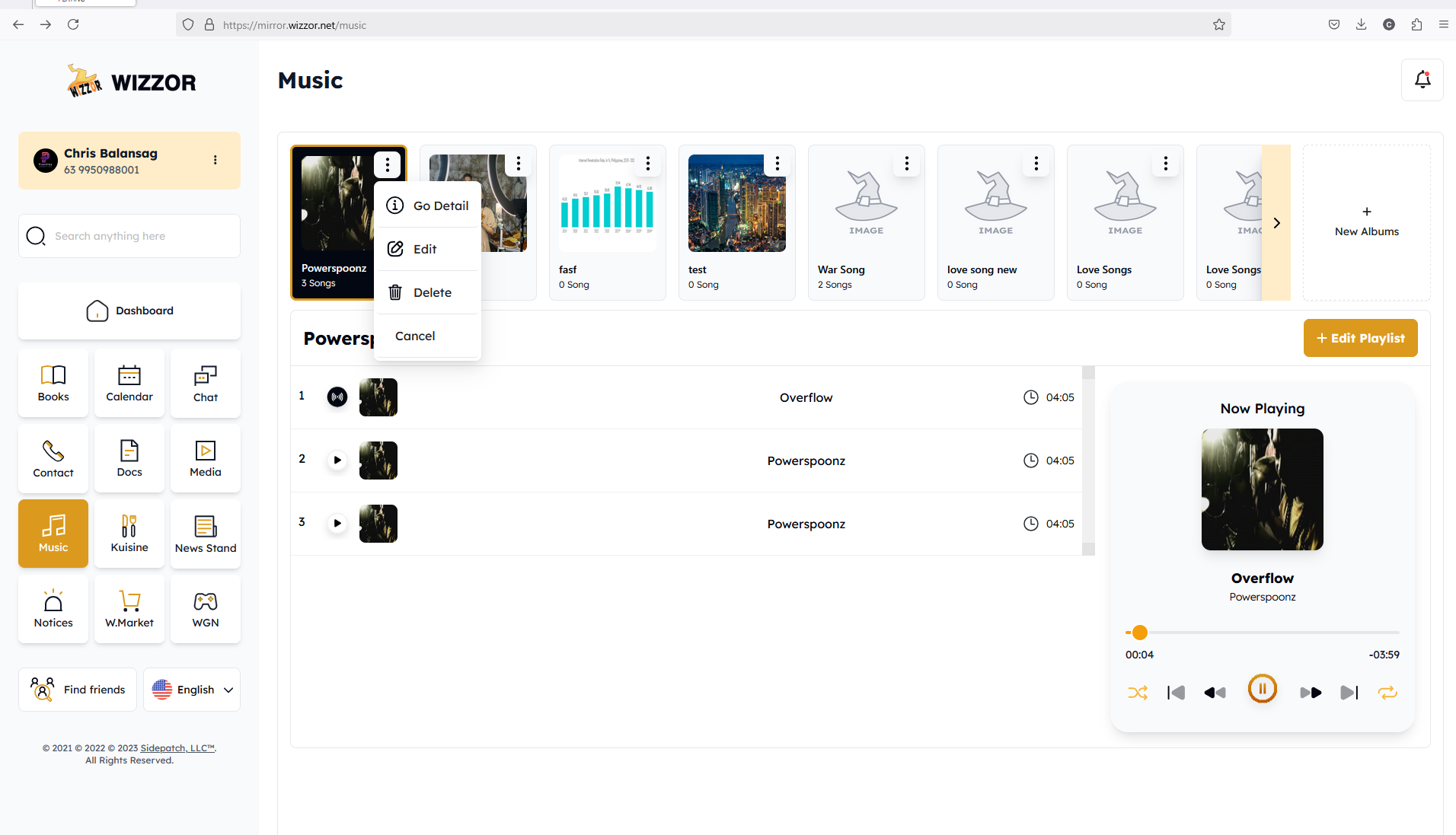The width and height of the screenshot is (1456, 835).
Task: Pause the playing Overflow song
Action: (x=1262, y=690)
